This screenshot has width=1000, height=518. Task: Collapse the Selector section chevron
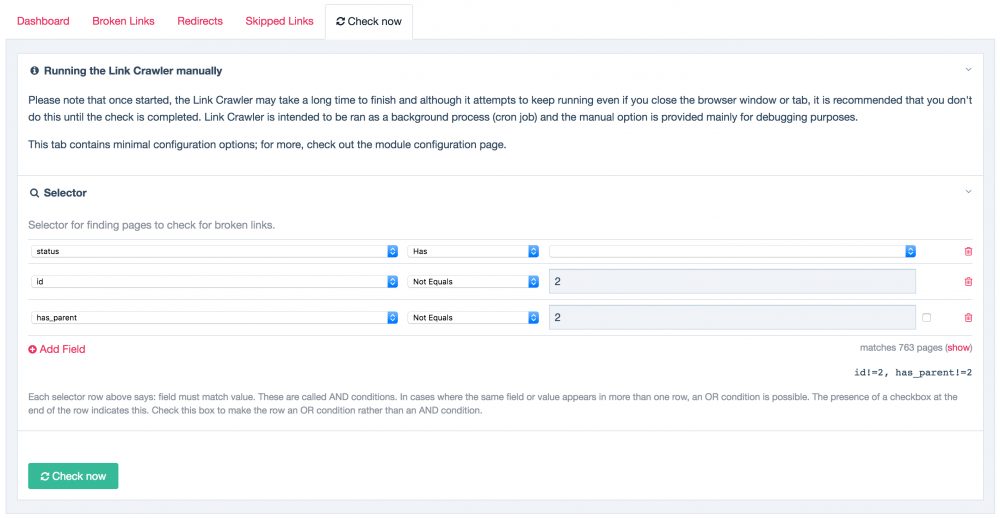968,191
